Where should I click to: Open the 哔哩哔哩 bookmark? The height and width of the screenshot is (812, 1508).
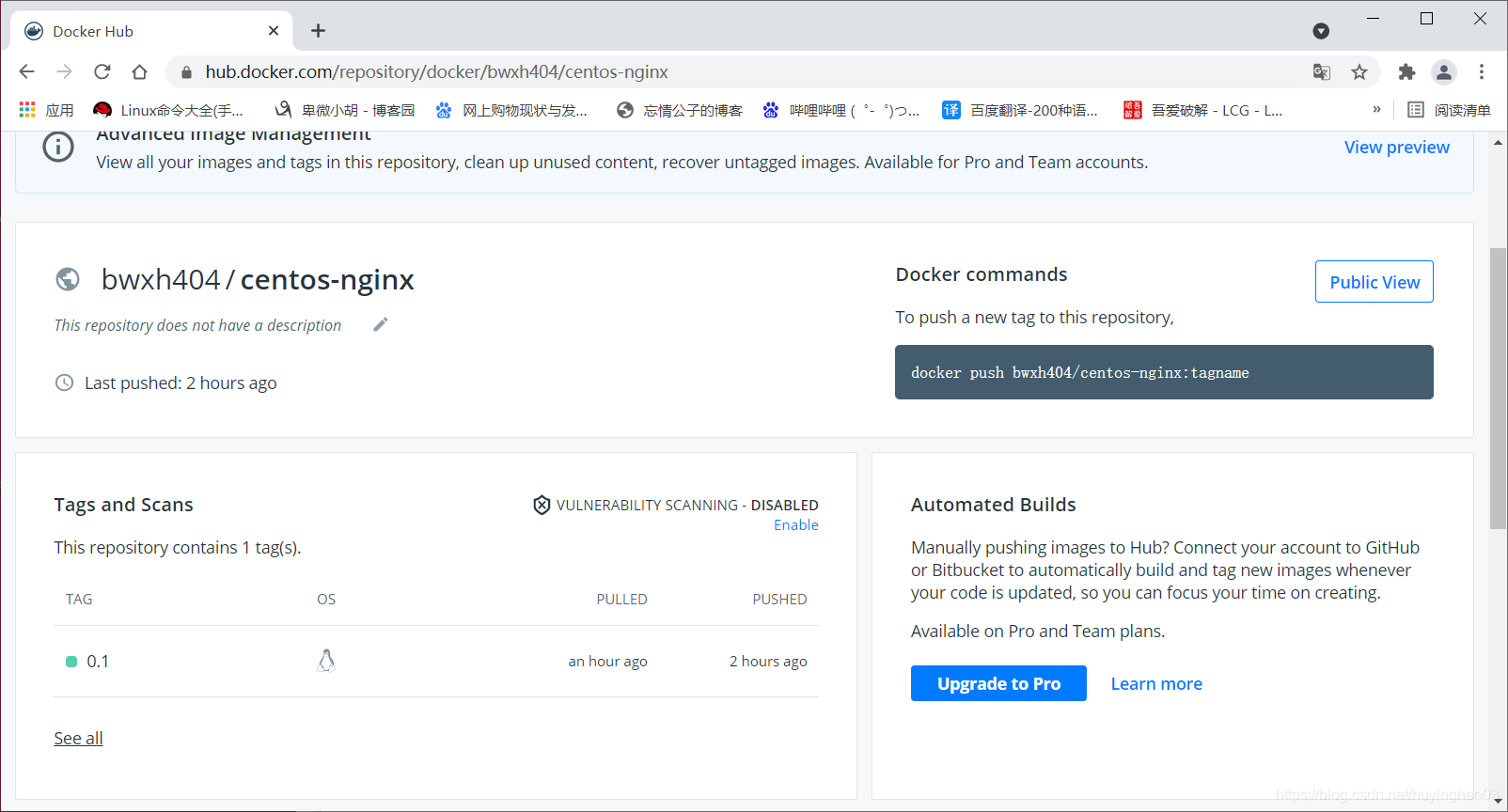coord(841,110)
